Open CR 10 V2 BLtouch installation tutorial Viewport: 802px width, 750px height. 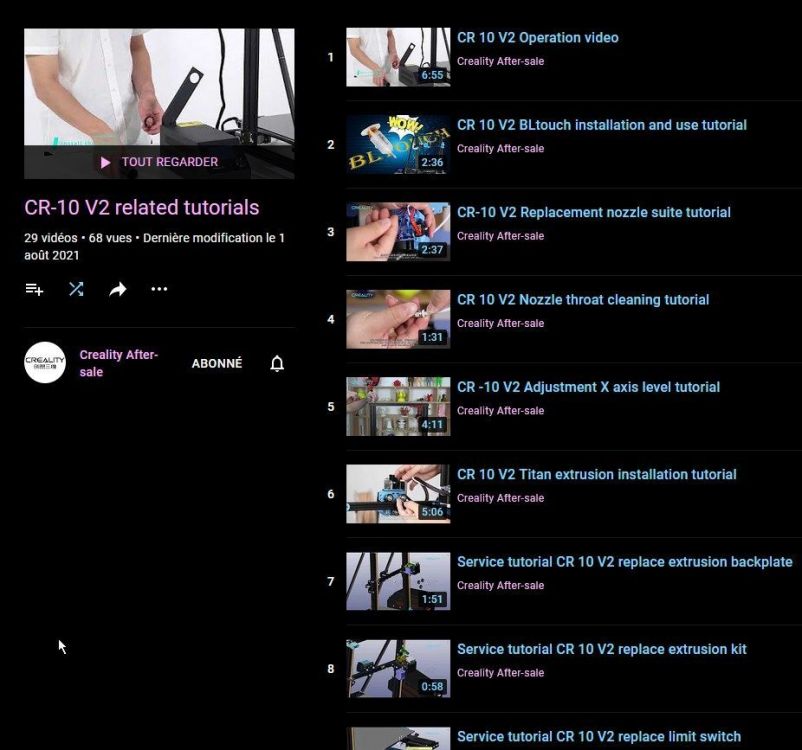tap(602, 125)
